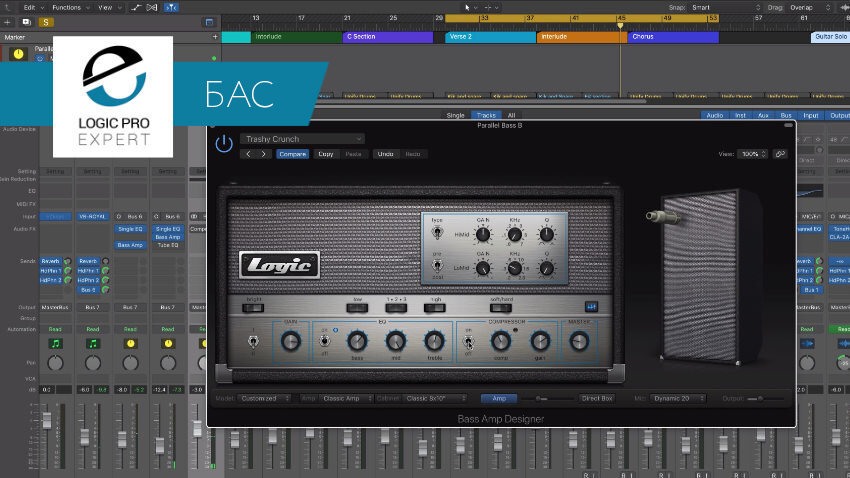Open the Functions menu dropdown

click(x=70, y=8)
